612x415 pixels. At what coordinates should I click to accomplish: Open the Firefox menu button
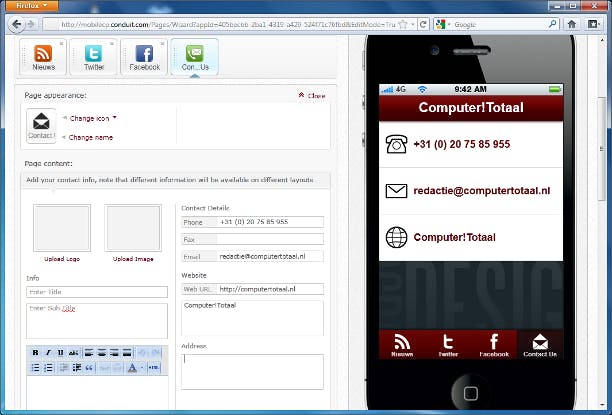[x=32, y=5]
